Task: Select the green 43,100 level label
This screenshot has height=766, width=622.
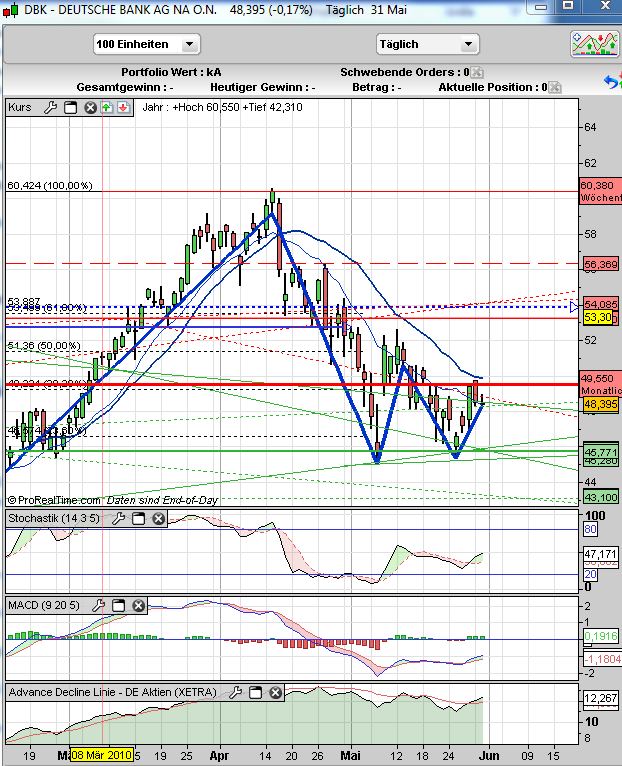Action: 601,498
